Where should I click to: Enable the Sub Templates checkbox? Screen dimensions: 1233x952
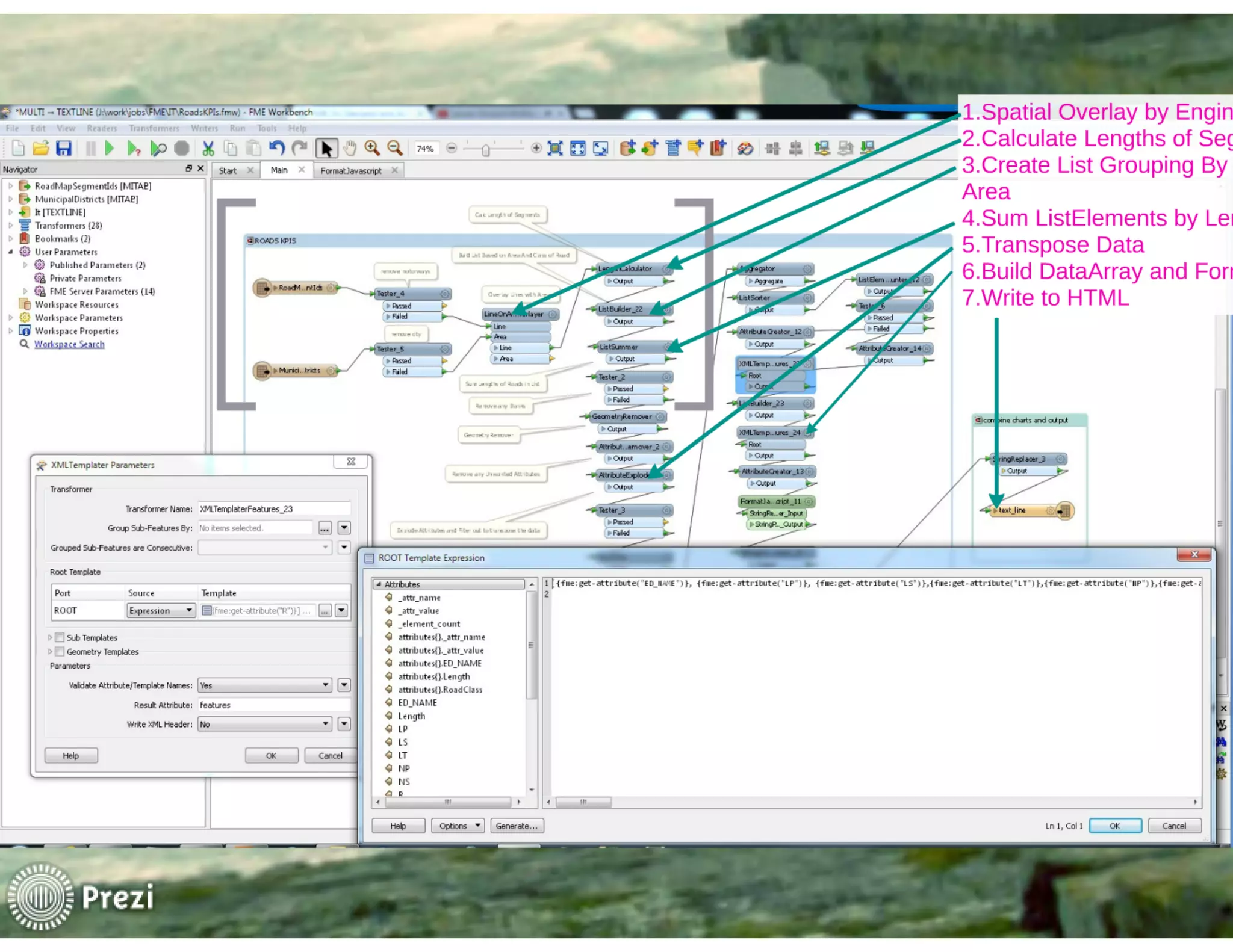(60, 637)
